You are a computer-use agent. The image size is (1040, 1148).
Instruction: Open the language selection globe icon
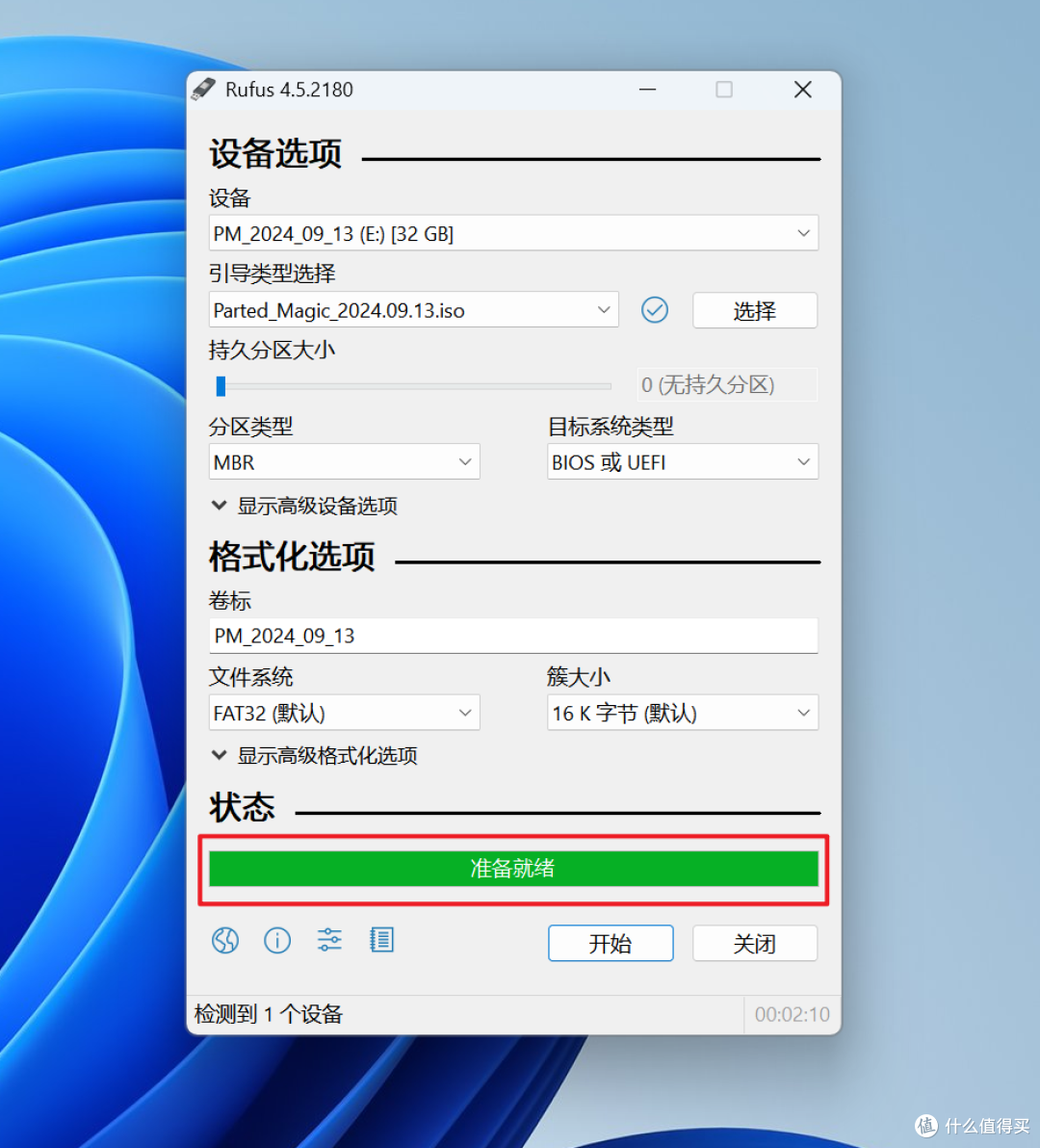(x=225, y=940)
